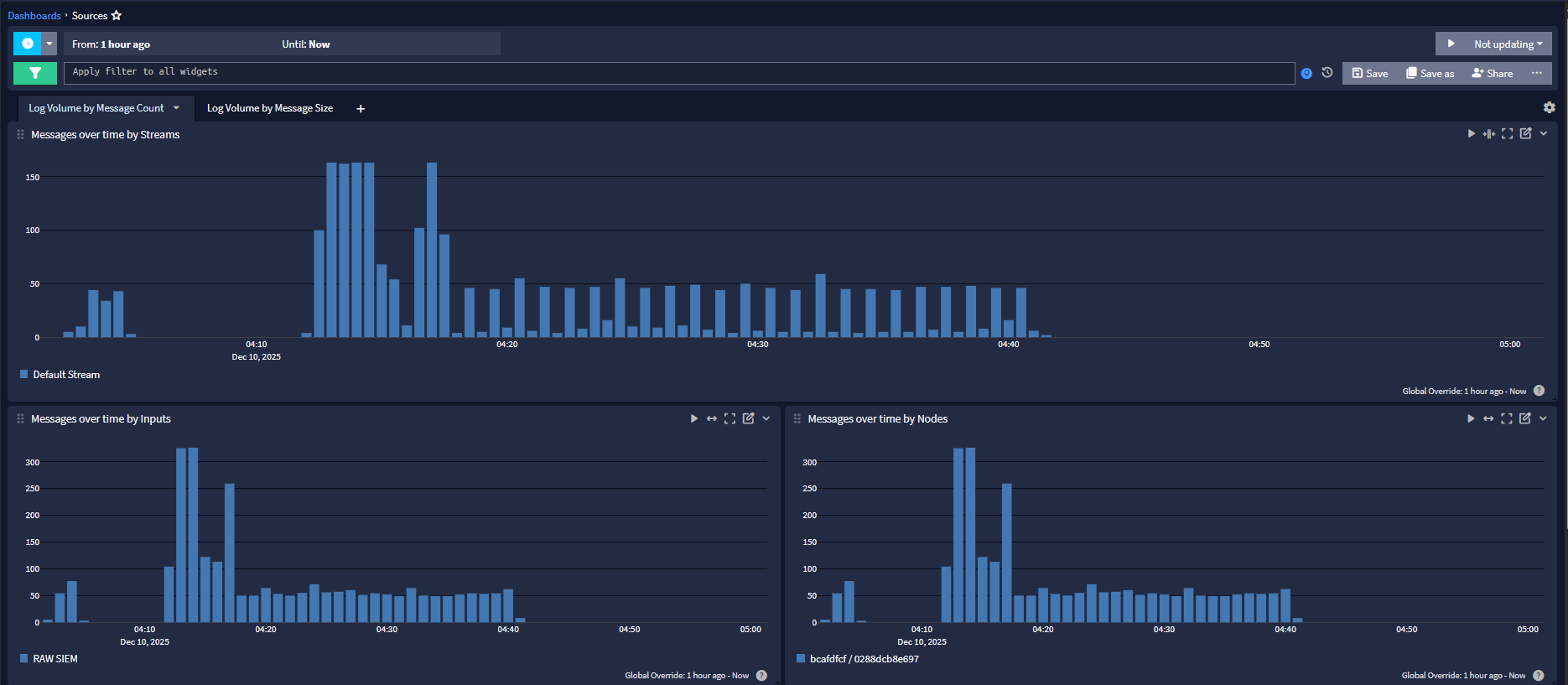Click the bcafdfcf node legend color swatch
1568x685 pixels.
click(x=801, y=659)
